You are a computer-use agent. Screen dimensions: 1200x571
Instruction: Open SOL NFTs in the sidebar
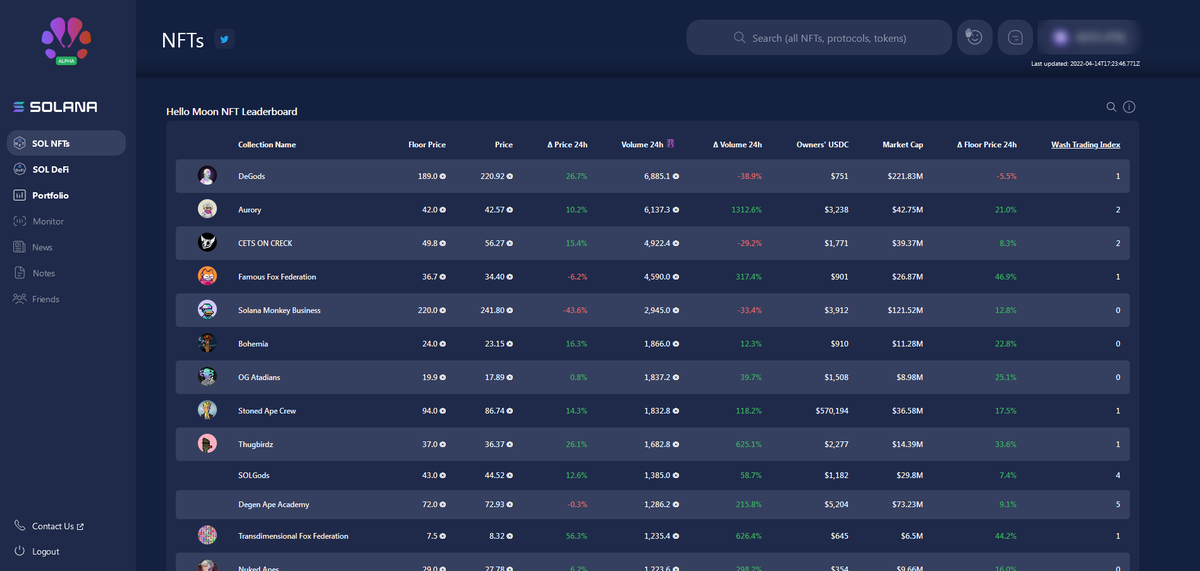pos(66,143)
